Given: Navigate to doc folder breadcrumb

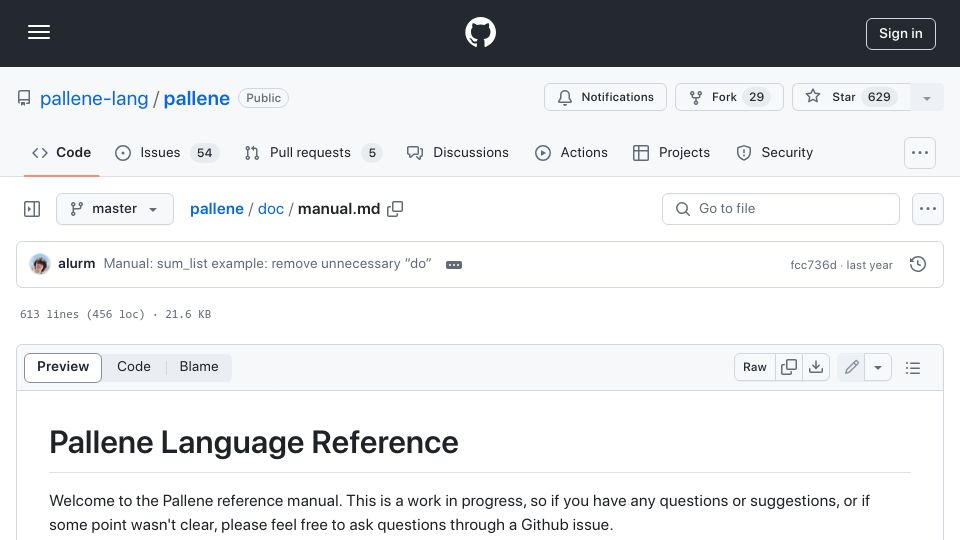Looking at the screenshot, I should (x=271, y=209).
